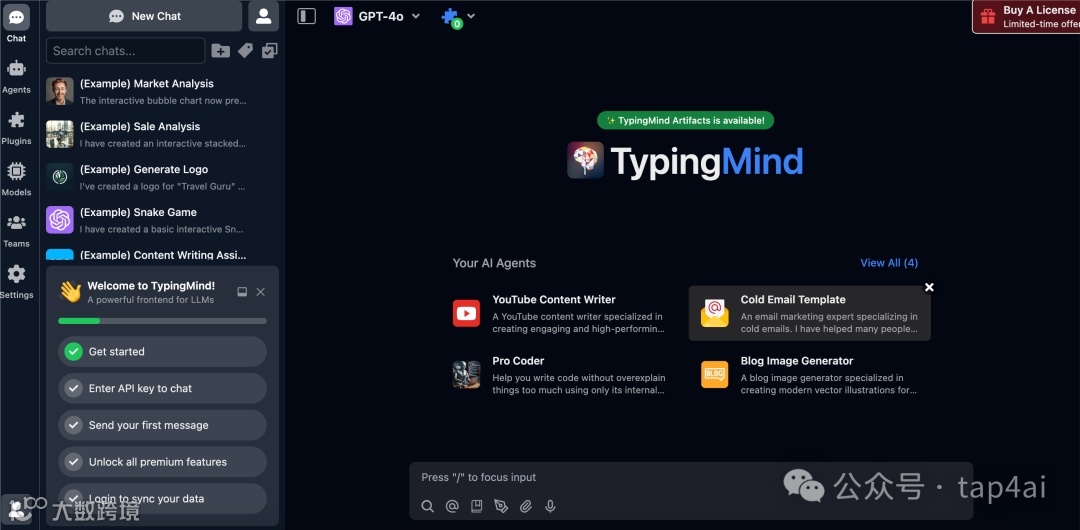Open the tags filter icon
Screen dimensions: 1080x530
[245, 50]
